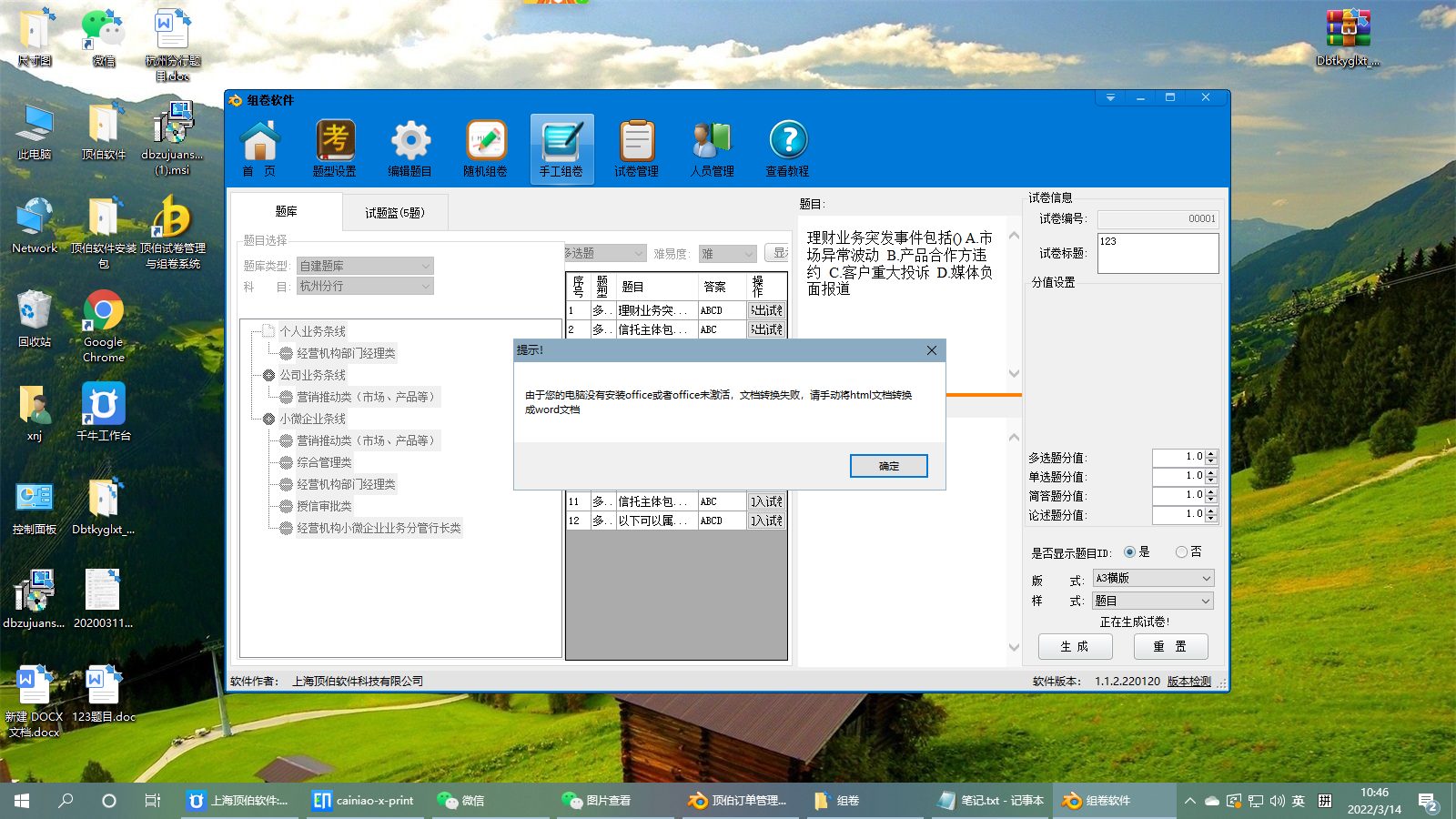
Task: Switch to the 试题篮(5题) tab
Action: click(394, 213)
